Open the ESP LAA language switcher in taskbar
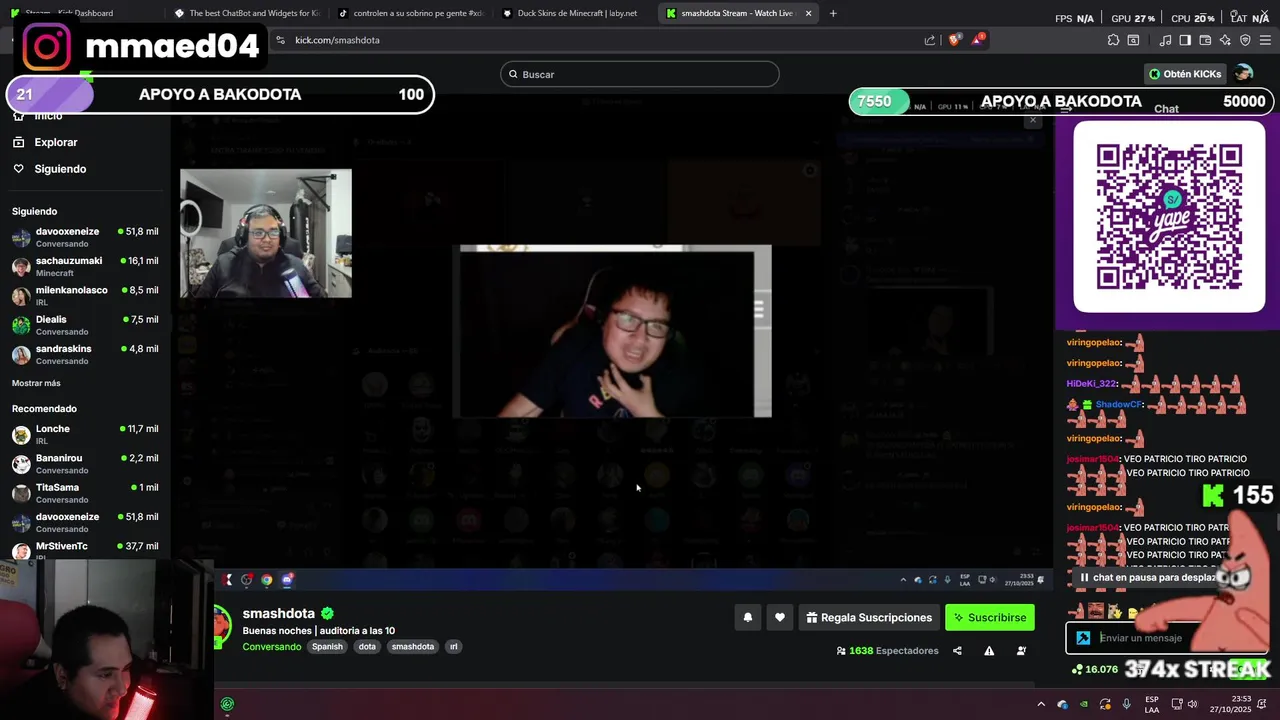 click(x=1152, y=704)
